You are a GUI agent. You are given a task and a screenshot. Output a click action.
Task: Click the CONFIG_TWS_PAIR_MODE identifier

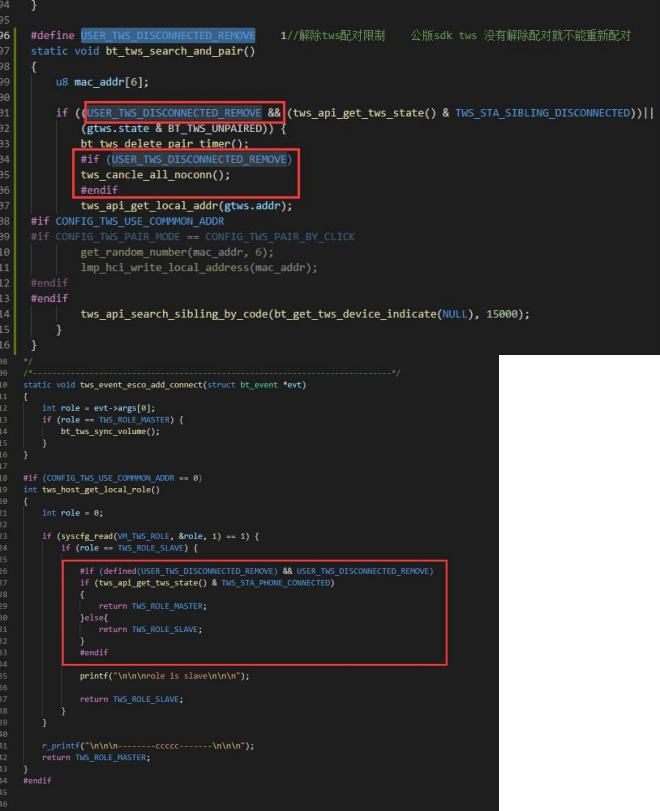118,237
